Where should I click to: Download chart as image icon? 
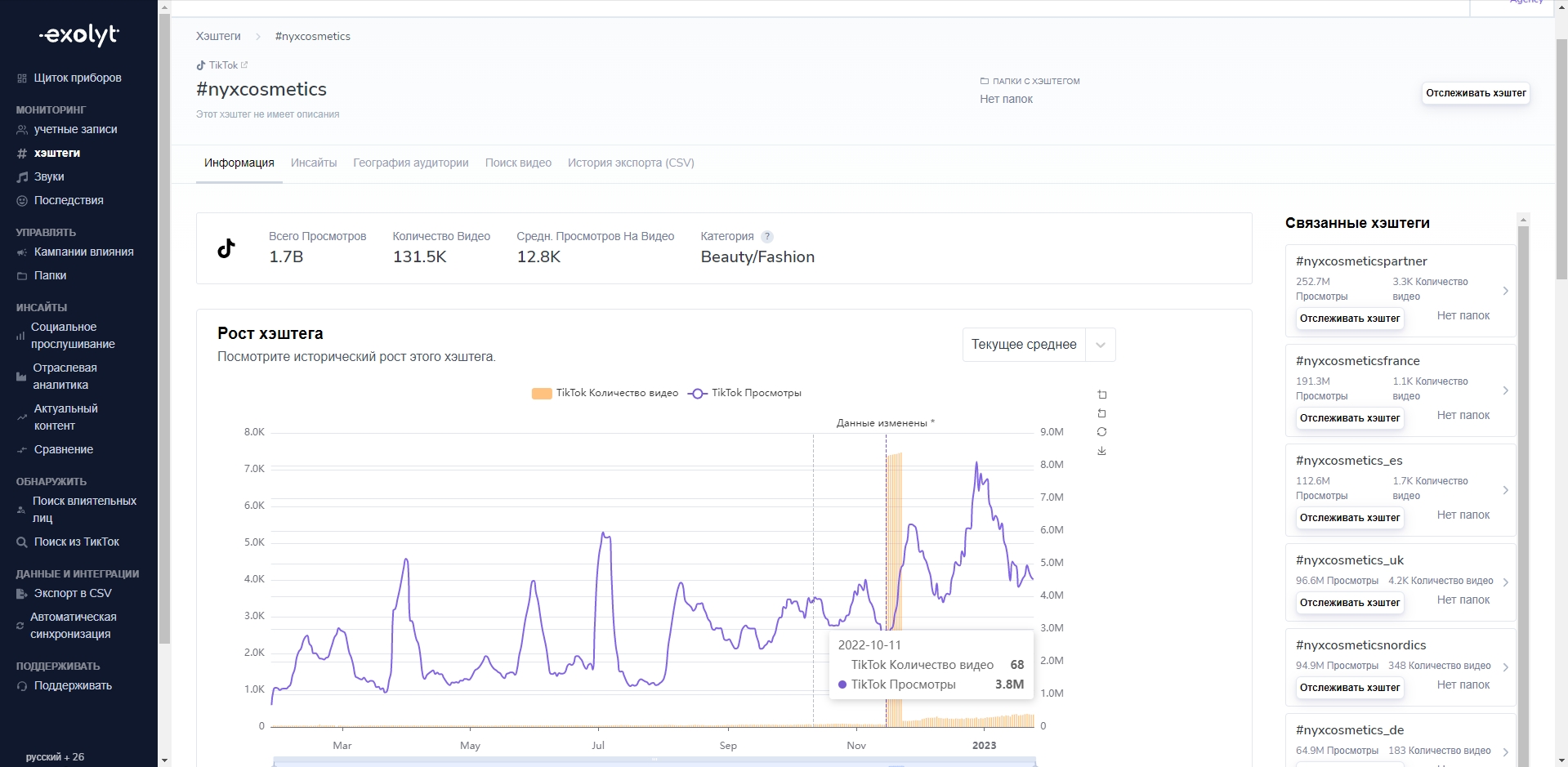[x=1101, y=451]
